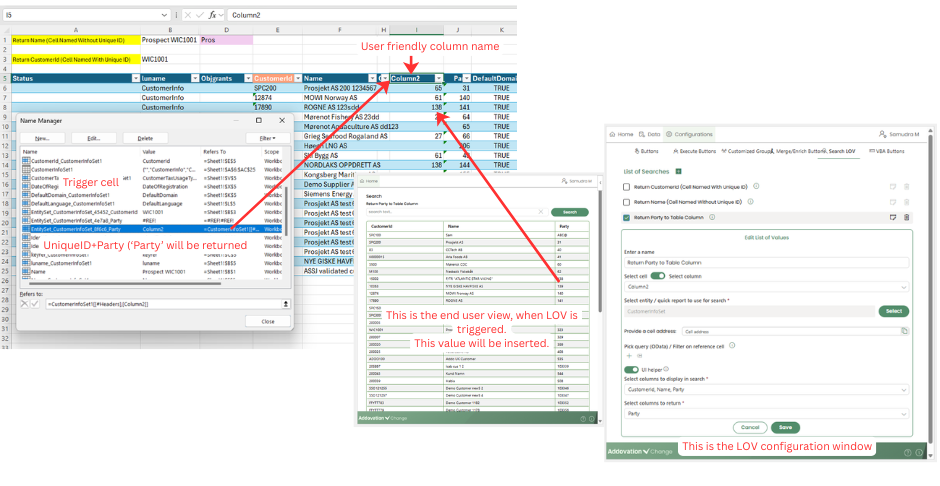
Task: Edit the Return CustomerId search entry
Action: point(893,187)
